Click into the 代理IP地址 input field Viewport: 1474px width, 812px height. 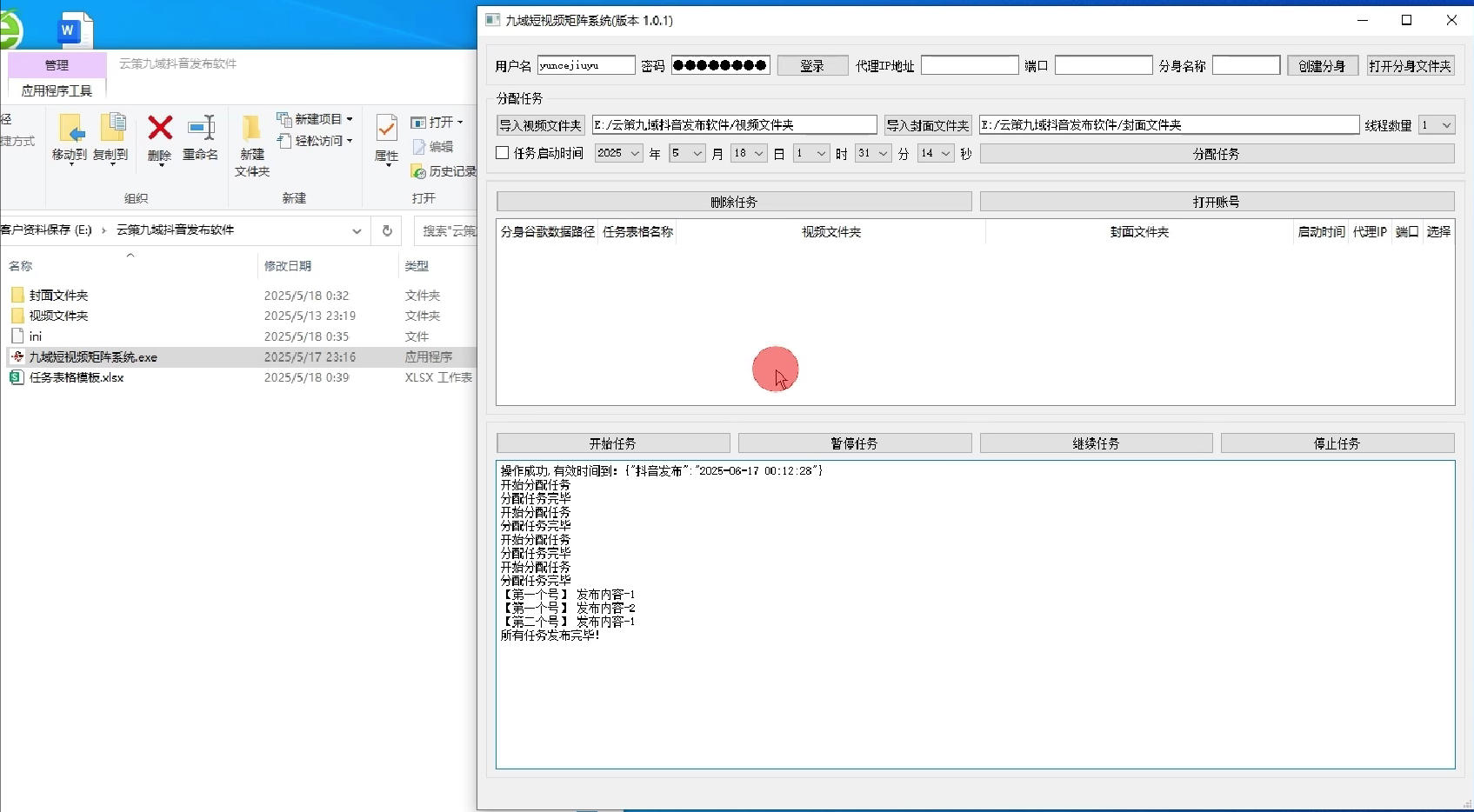click(969, 65)
